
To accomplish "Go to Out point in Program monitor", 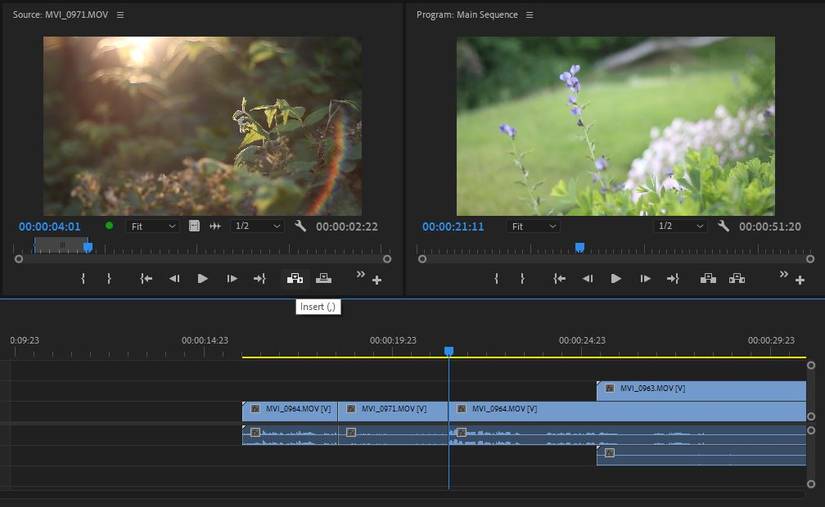I will [x=673, y=279].
